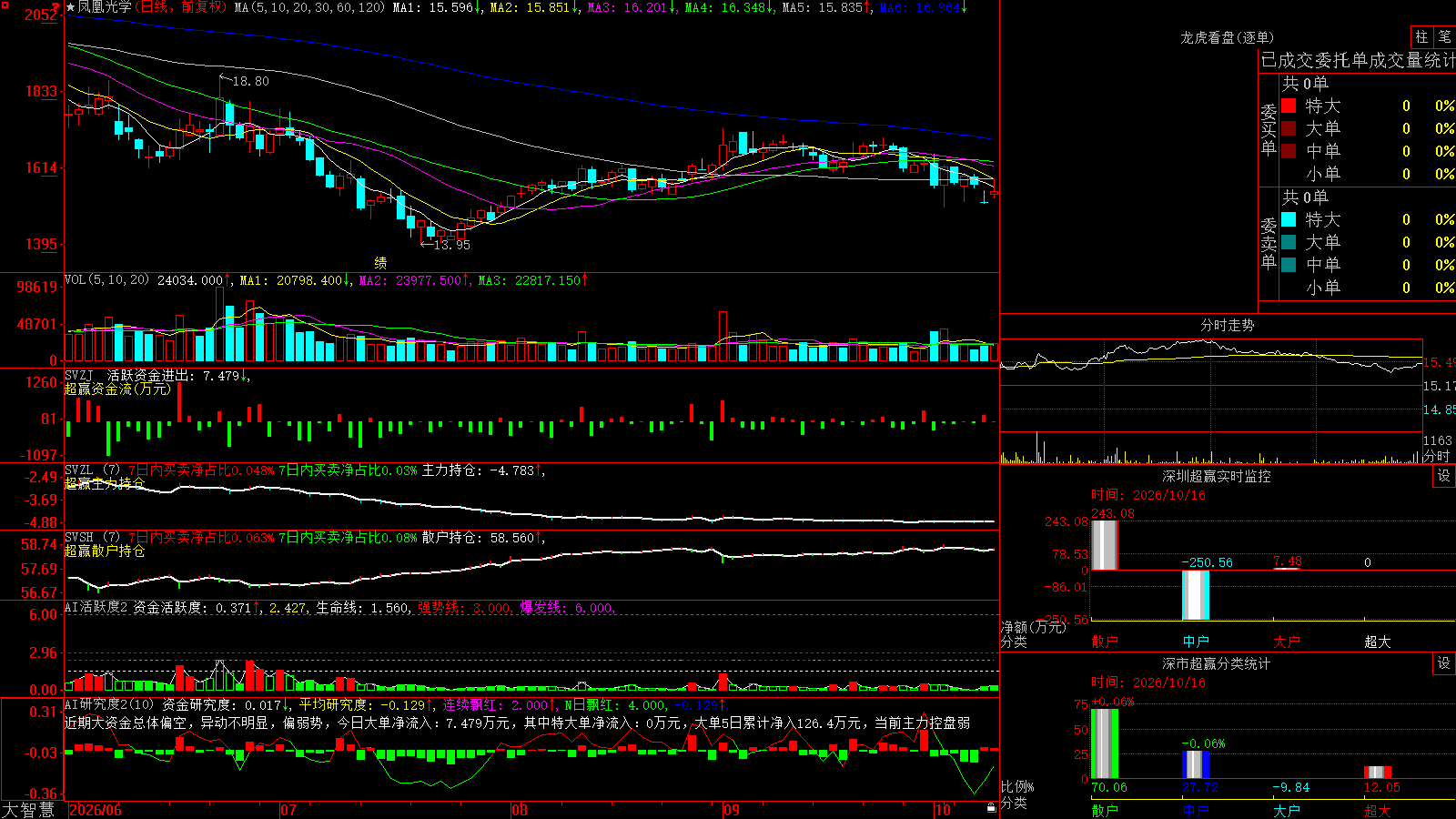Viewport: 1456px width, 819px height.
Task: Click the 超大 bar showing 12.05
Action: [1378, 773]
